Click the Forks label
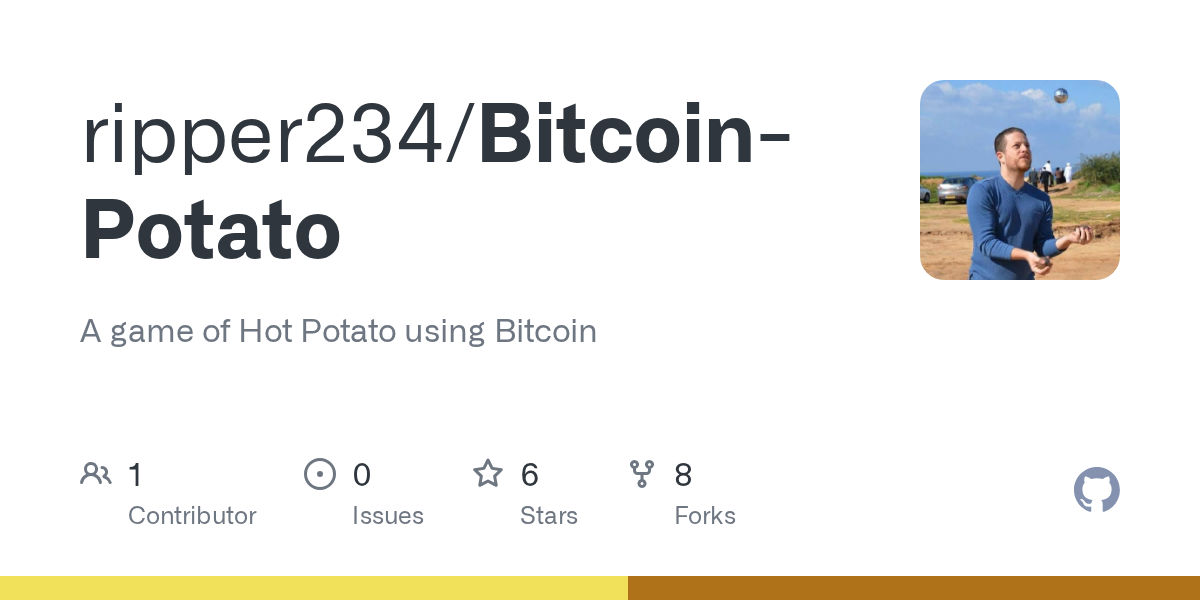This screenshot has height=600, width=1200. [x=704, y=516]
